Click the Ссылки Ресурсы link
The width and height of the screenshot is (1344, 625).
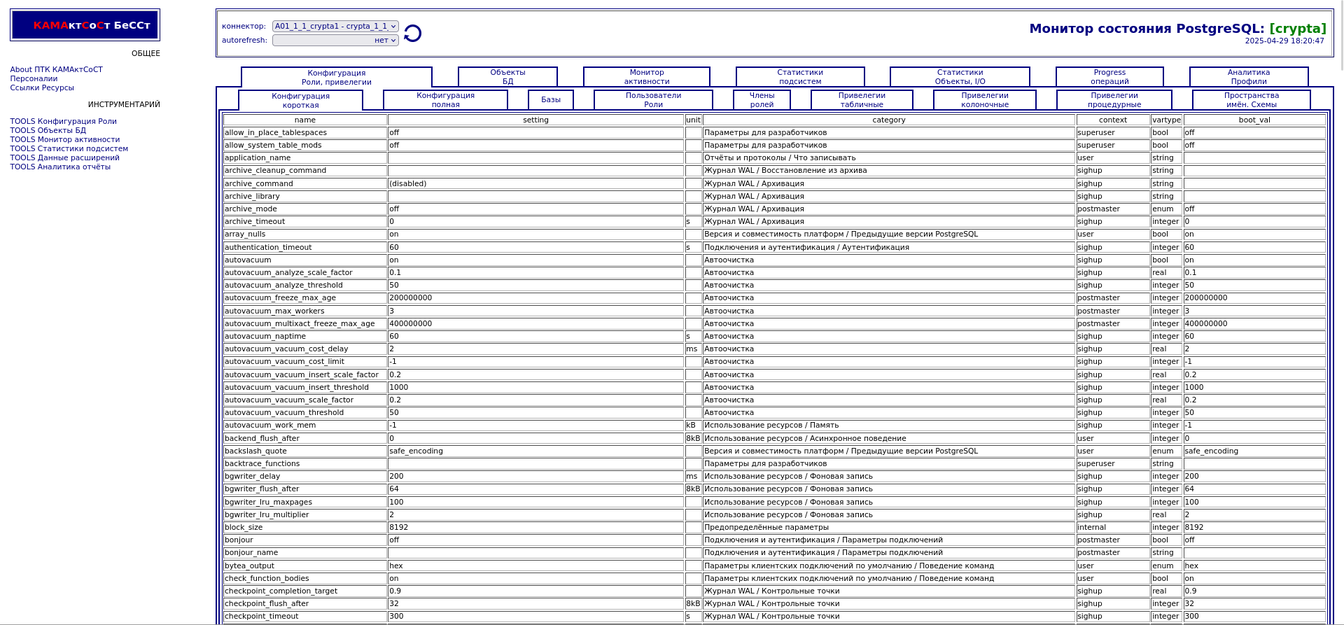42,88
